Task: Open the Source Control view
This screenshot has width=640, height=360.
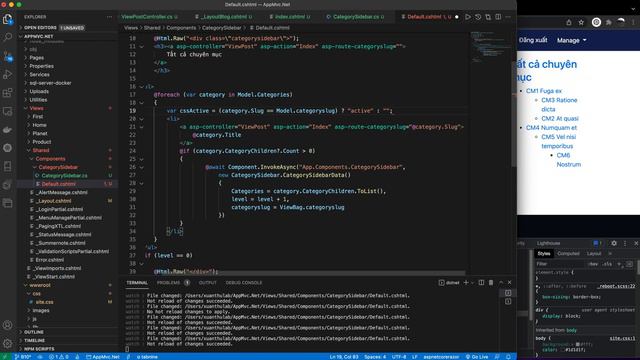Action: 7,56
